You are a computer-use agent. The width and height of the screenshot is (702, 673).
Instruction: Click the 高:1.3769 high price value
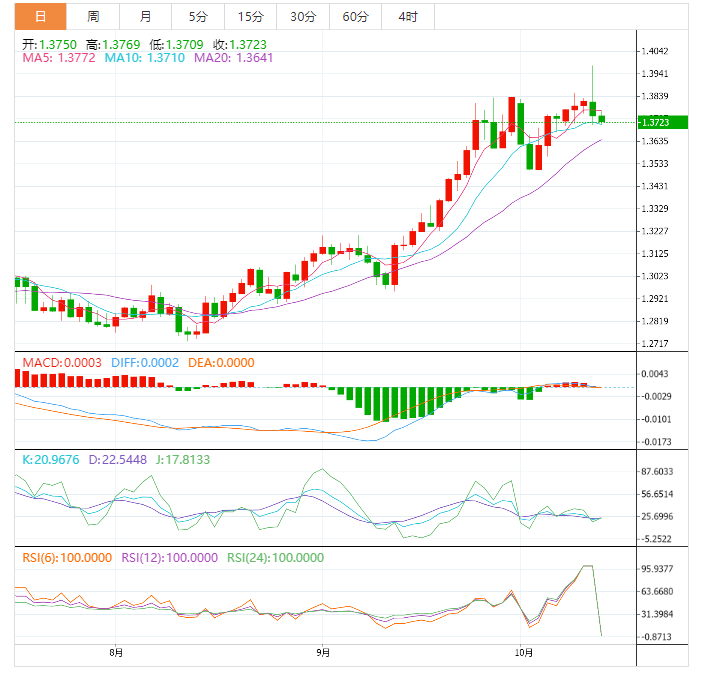point(113,44)
